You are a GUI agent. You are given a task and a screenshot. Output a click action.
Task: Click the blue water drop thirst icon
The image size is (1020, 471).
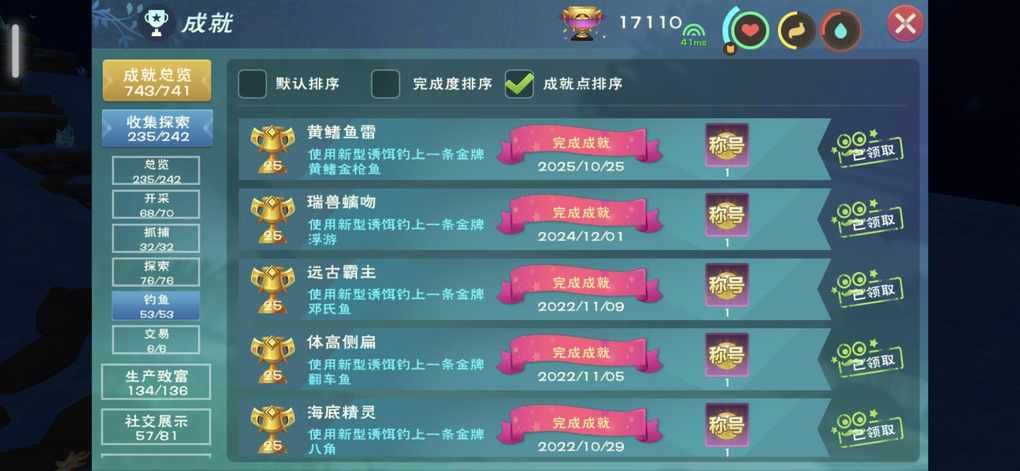point(841,31)
